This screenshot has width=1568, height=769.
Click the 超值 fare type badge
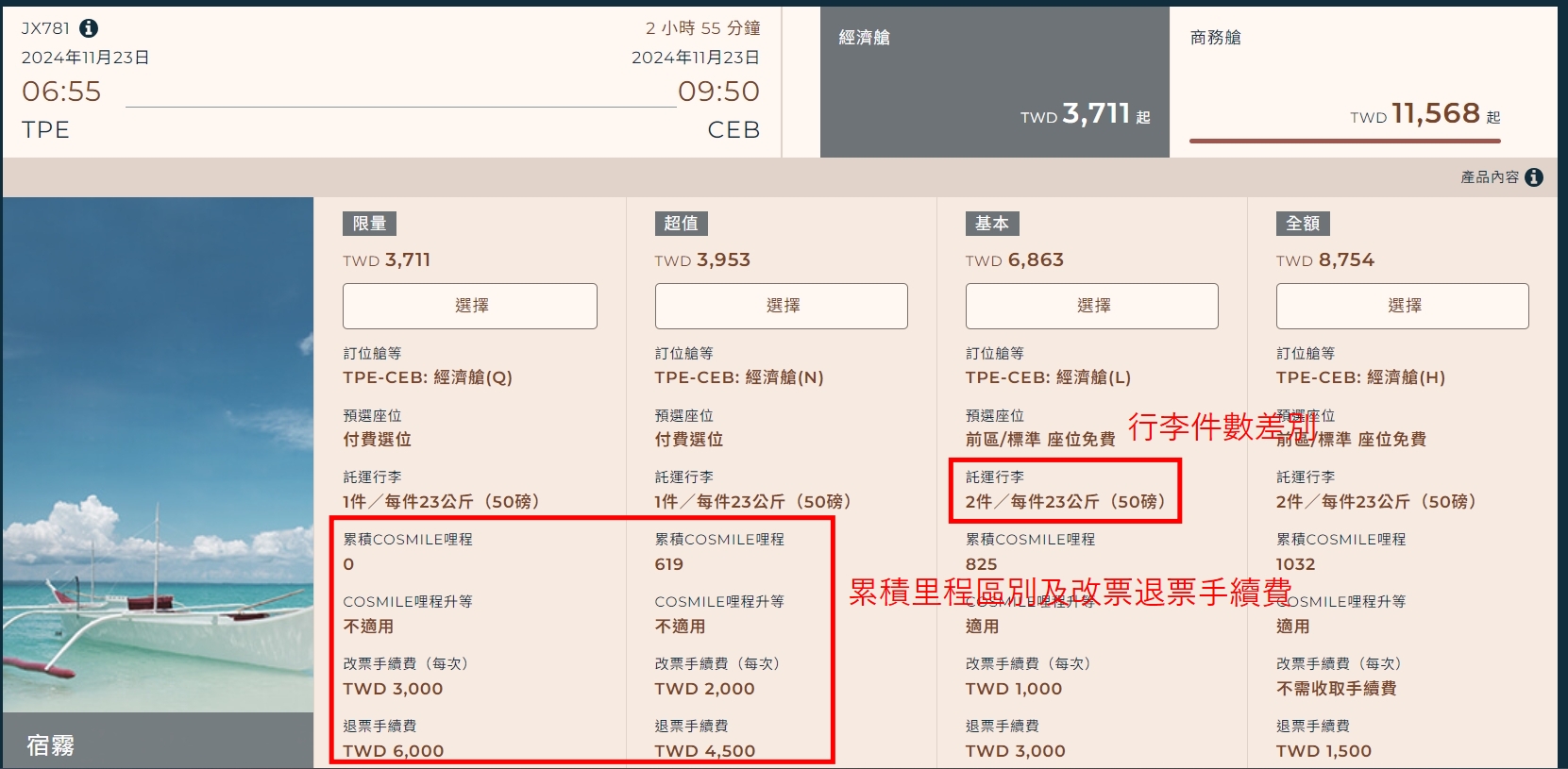click(681, 224)
